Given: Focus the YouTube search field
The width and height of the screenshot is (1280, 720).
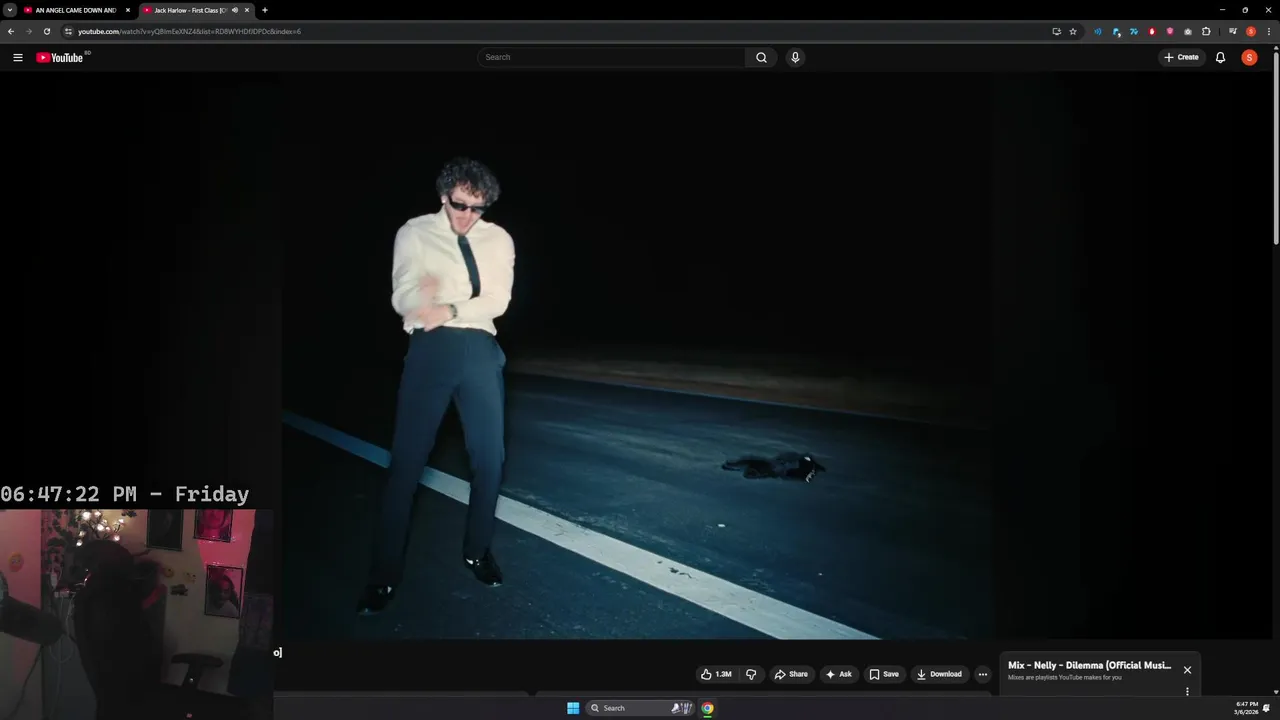Looking at the screenshot, I should [612, 57].
